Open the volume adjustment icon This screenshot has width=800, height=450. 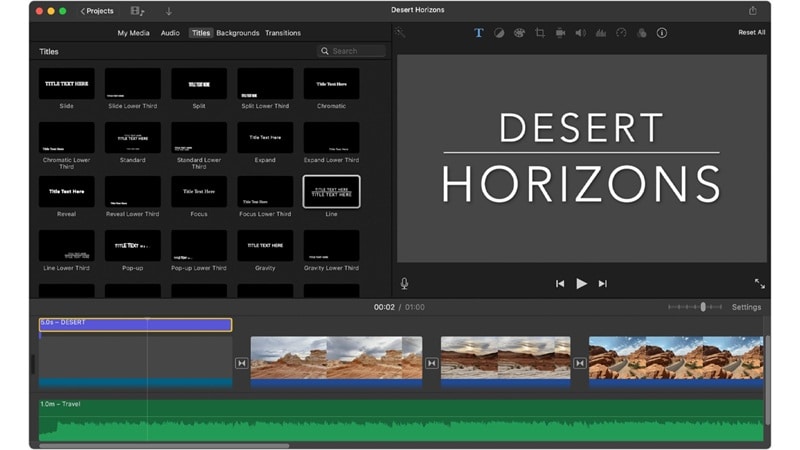pyautogui.click(x=581, y=33)
